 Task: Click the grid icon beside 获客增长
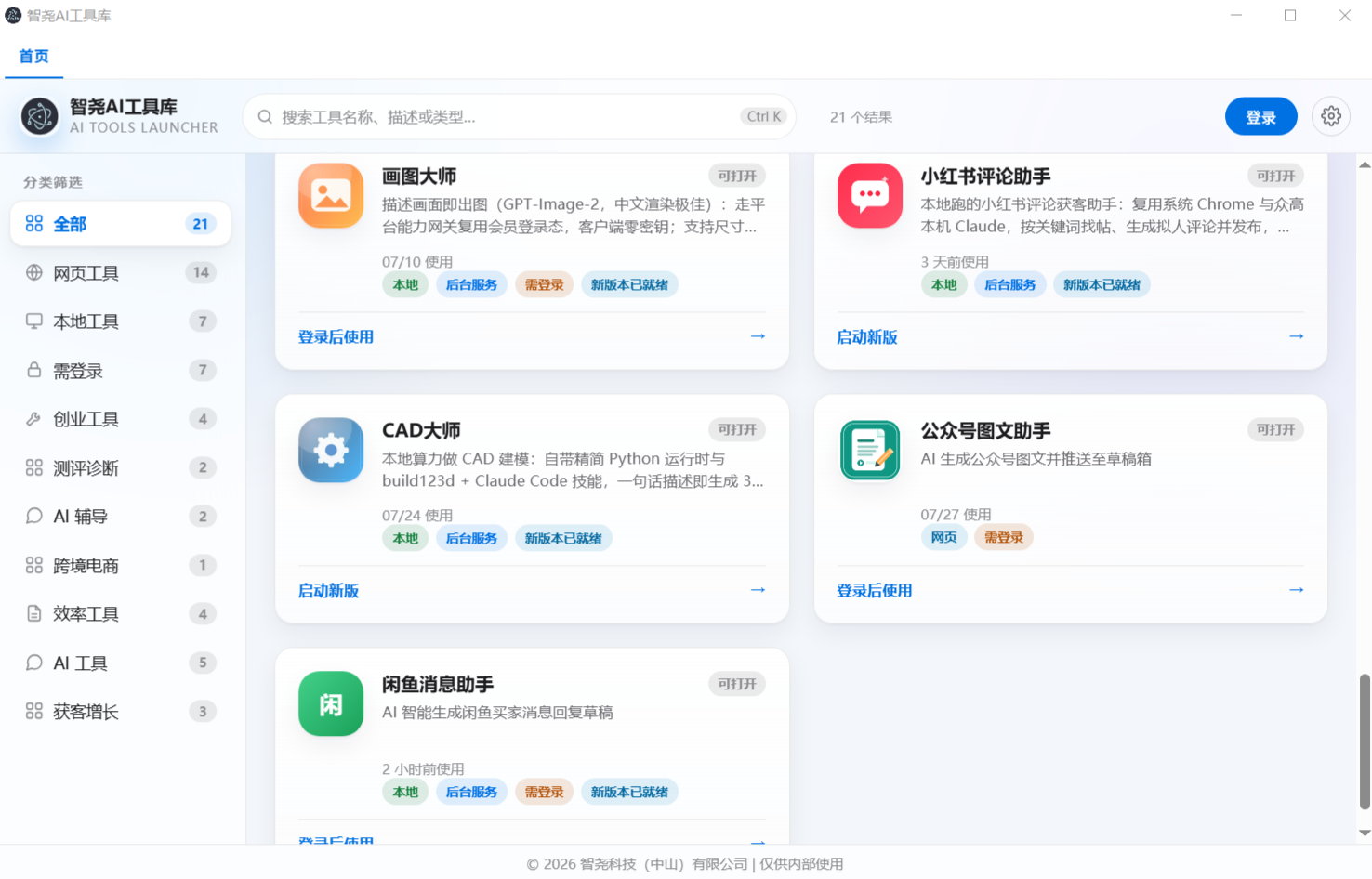(x=34, y=711)
